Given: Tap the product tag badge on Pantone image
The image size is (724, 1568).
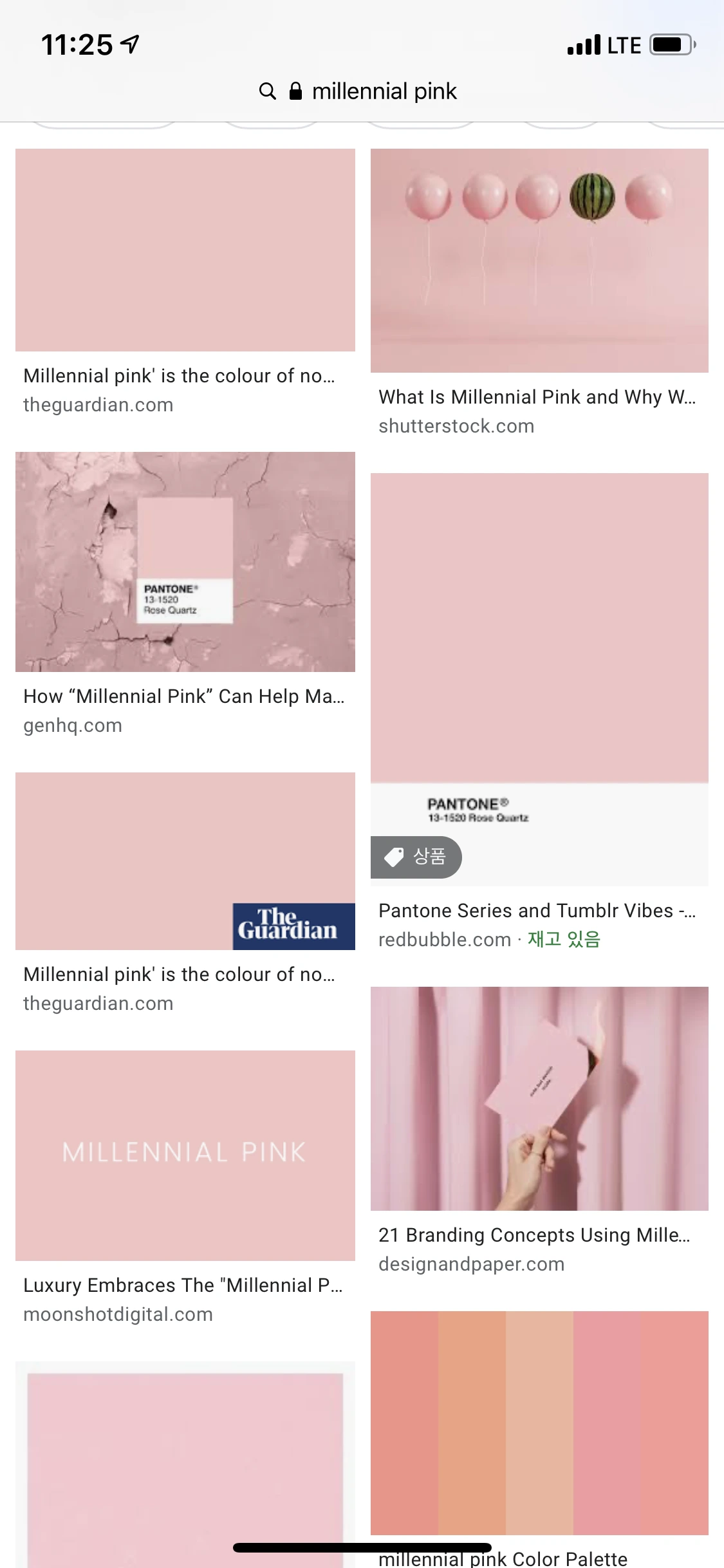Looking at the screenshot, I should point(416,857).
